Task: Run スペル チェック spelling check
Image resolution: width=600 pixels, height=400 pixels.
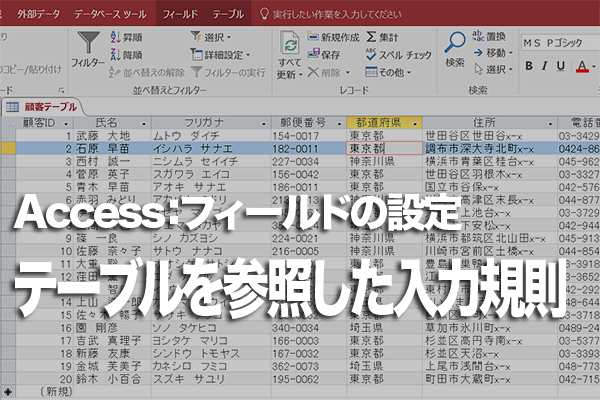Action: click(x=398, y=55)
